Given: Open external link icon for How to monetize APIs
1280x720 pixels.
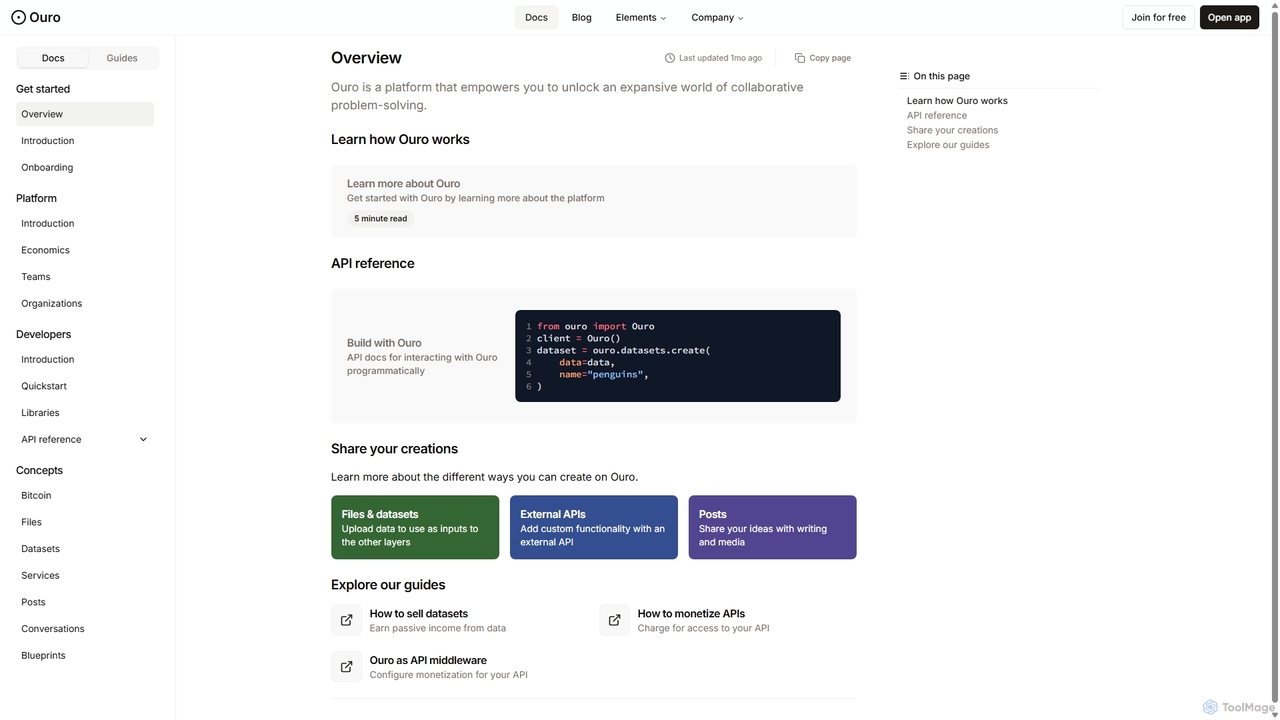Looking at the screenshot, I should [615, 620].
